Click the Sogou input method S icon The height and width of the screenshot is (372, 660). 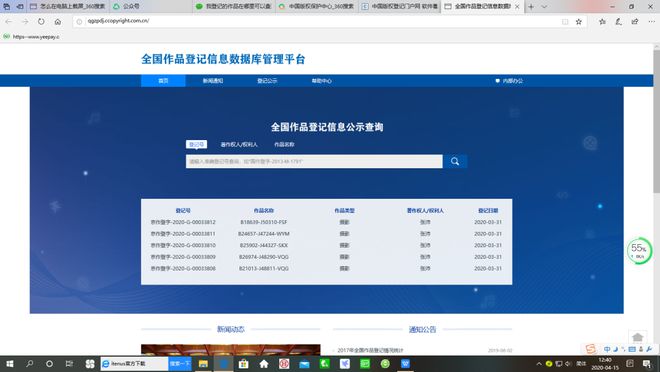coord(591,349)
